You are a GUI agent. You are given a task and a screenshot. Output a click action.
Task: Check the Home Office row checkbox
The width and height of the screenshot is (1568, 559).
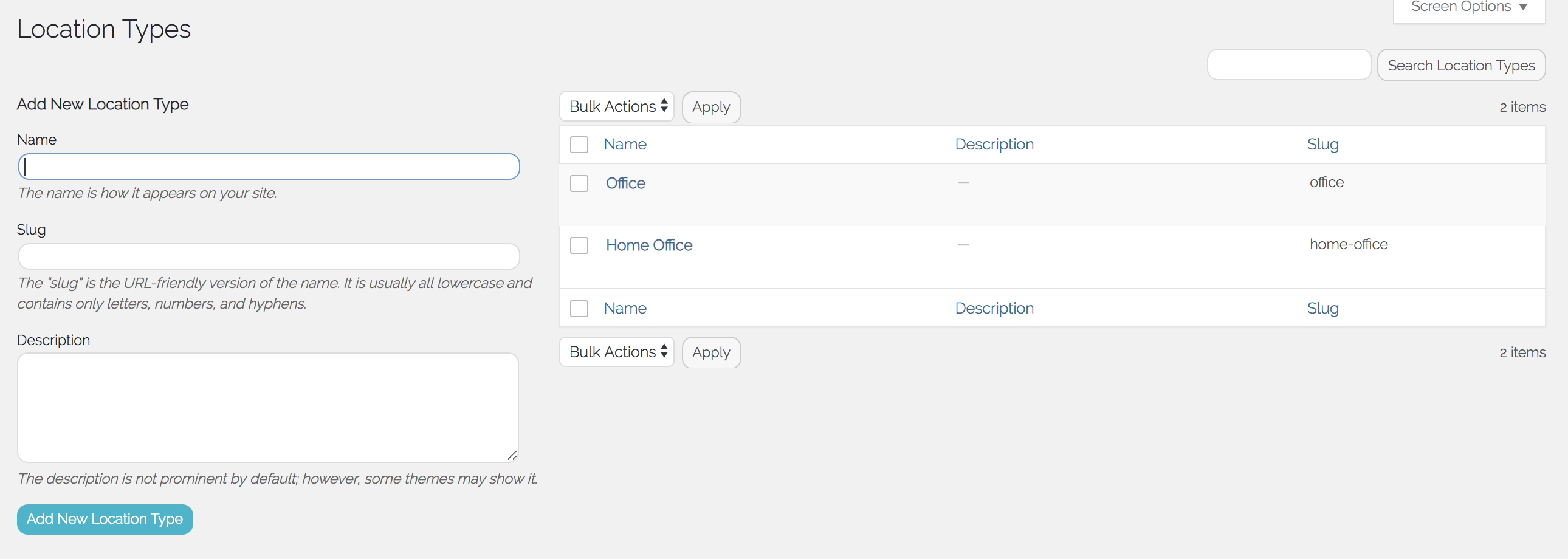578,245
